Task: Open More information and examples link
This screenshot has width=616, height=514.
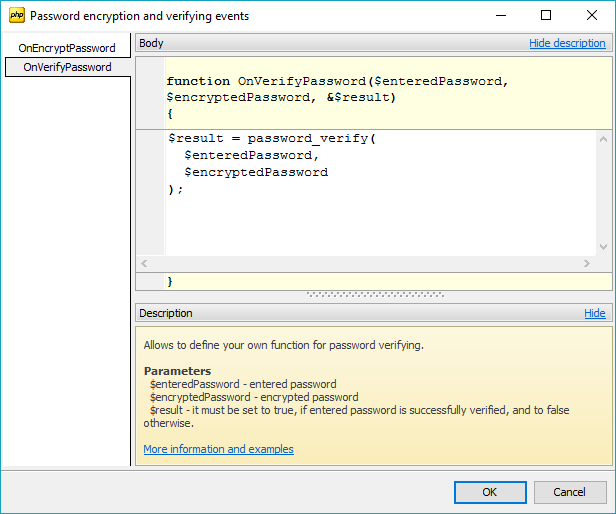Action: 218,449
